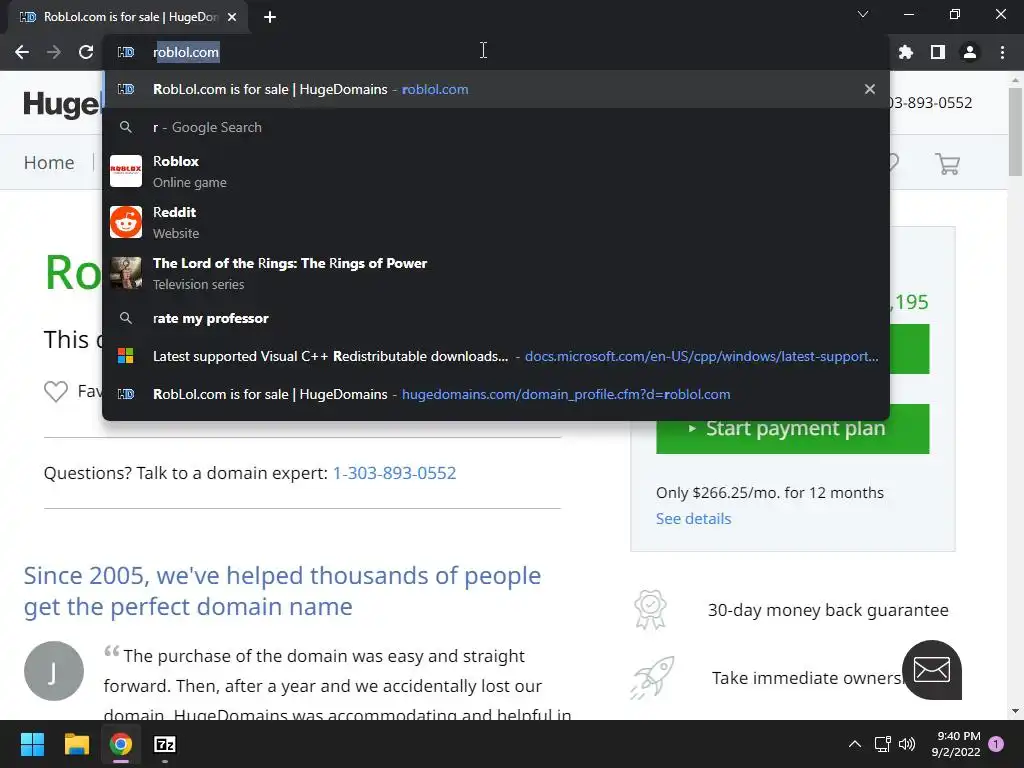Select the hugedomains.com domain_profile suggestion
This screenshot has width=1024, height=768.
496,394
